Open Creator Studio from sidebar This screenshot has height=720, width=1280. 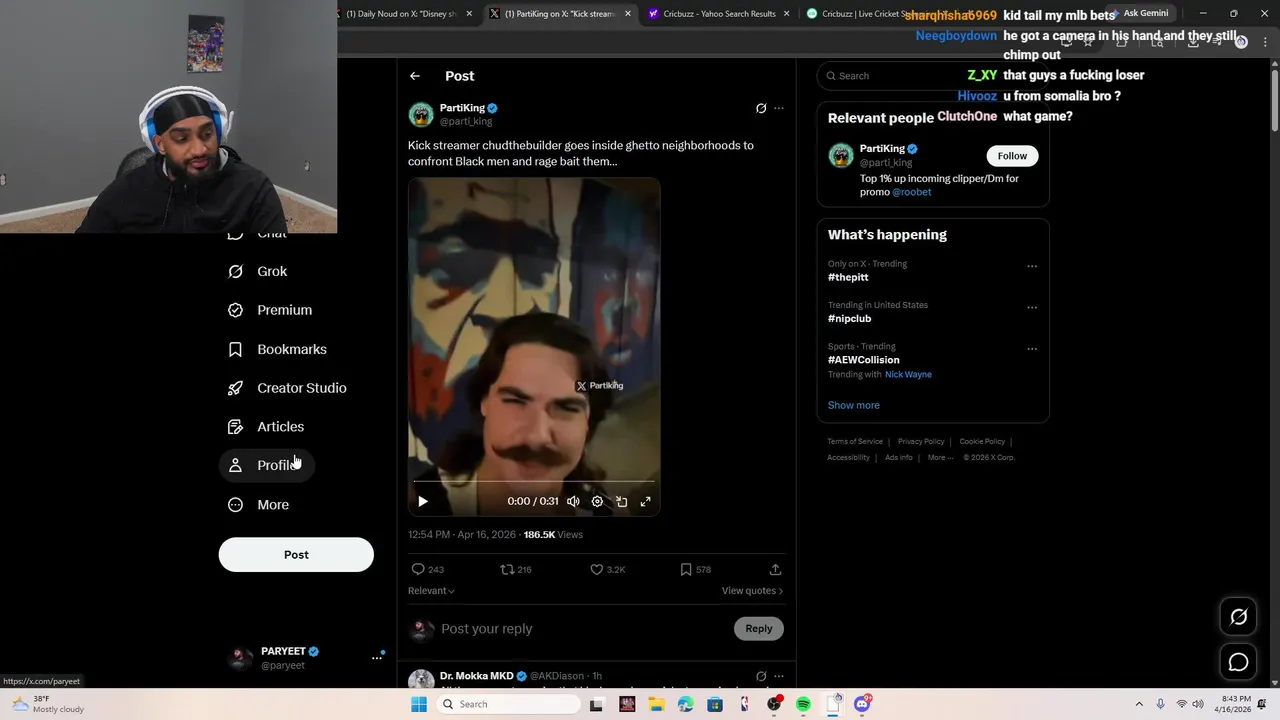click(287, 388)
